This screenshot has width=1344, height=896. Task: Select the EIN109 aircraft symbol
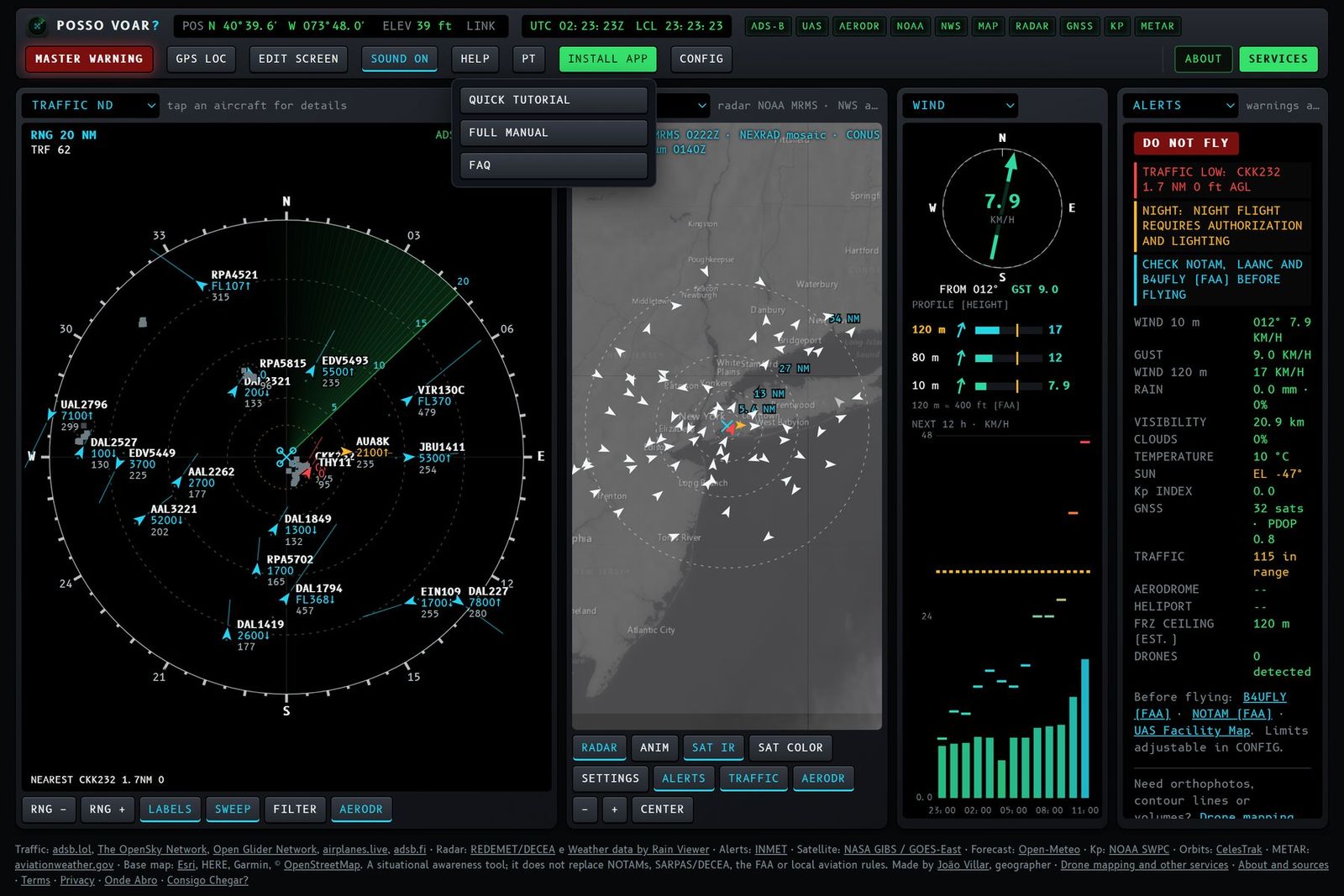click(411, 601)
